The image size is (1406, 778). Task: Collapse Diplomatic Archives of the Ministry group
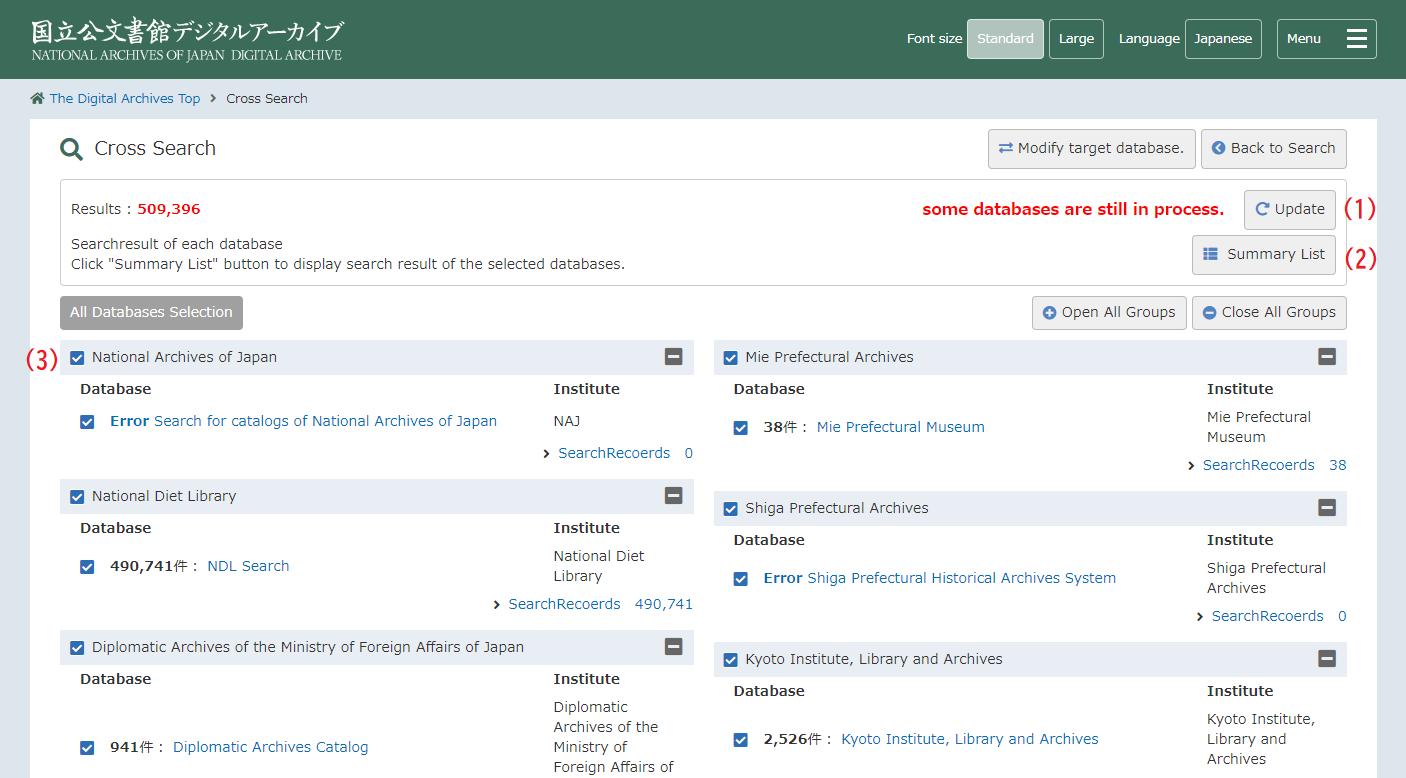673,647
